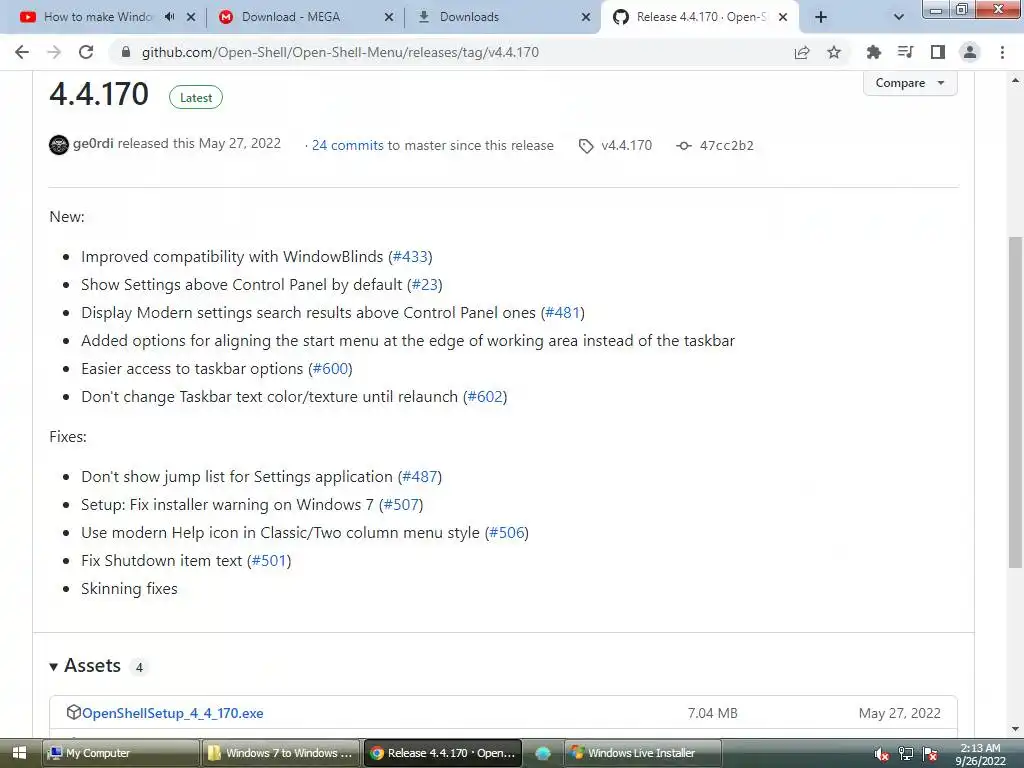The image size is (1024, 768).
Task: Click the address bar URL
Action: click(x=340, y=52)
